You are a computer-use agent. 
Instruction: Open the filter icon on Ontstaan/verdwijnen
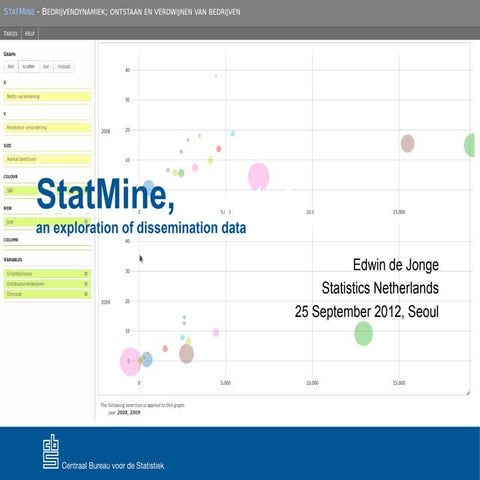(86, 284)
